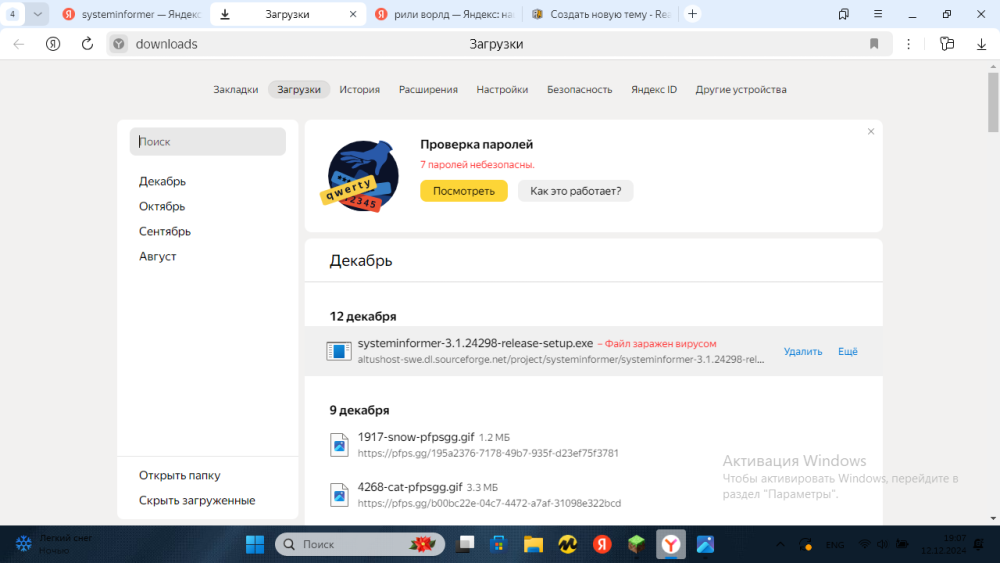Switch to the Создать новую тему tab

point(601,14)
